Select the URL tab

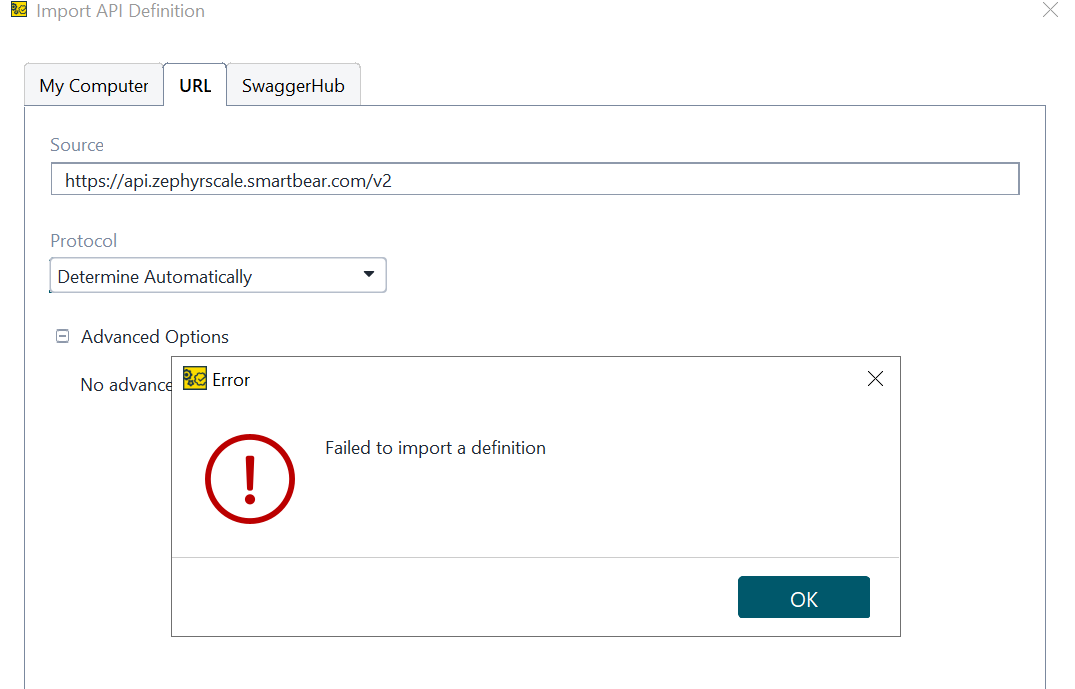click(195, 85)
